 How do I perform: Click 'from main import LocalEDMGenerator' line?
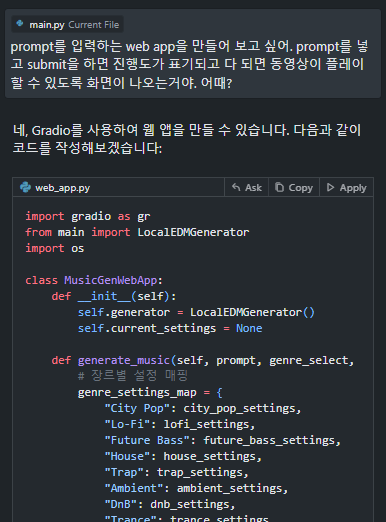point(137,232)
